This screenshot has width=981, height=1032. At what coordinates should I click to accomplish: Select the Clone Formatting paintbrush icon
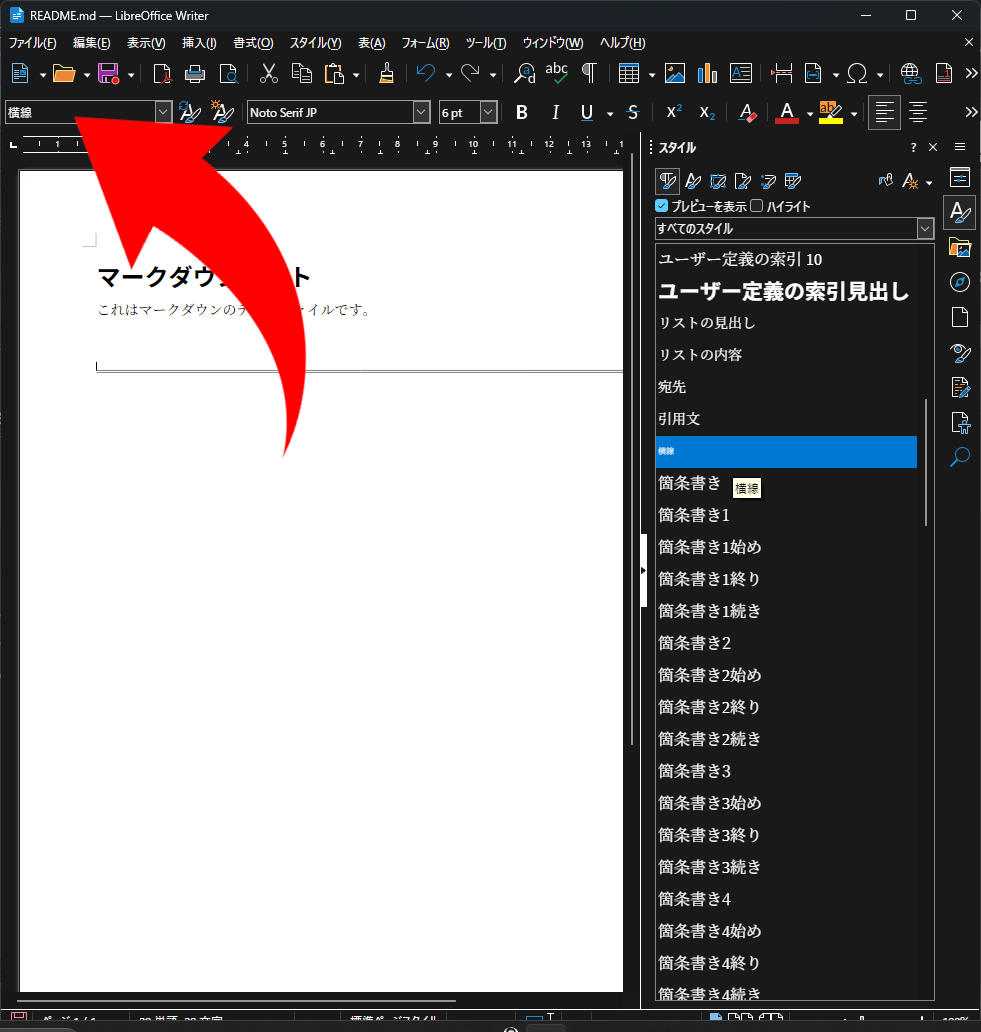click(386, 73)
